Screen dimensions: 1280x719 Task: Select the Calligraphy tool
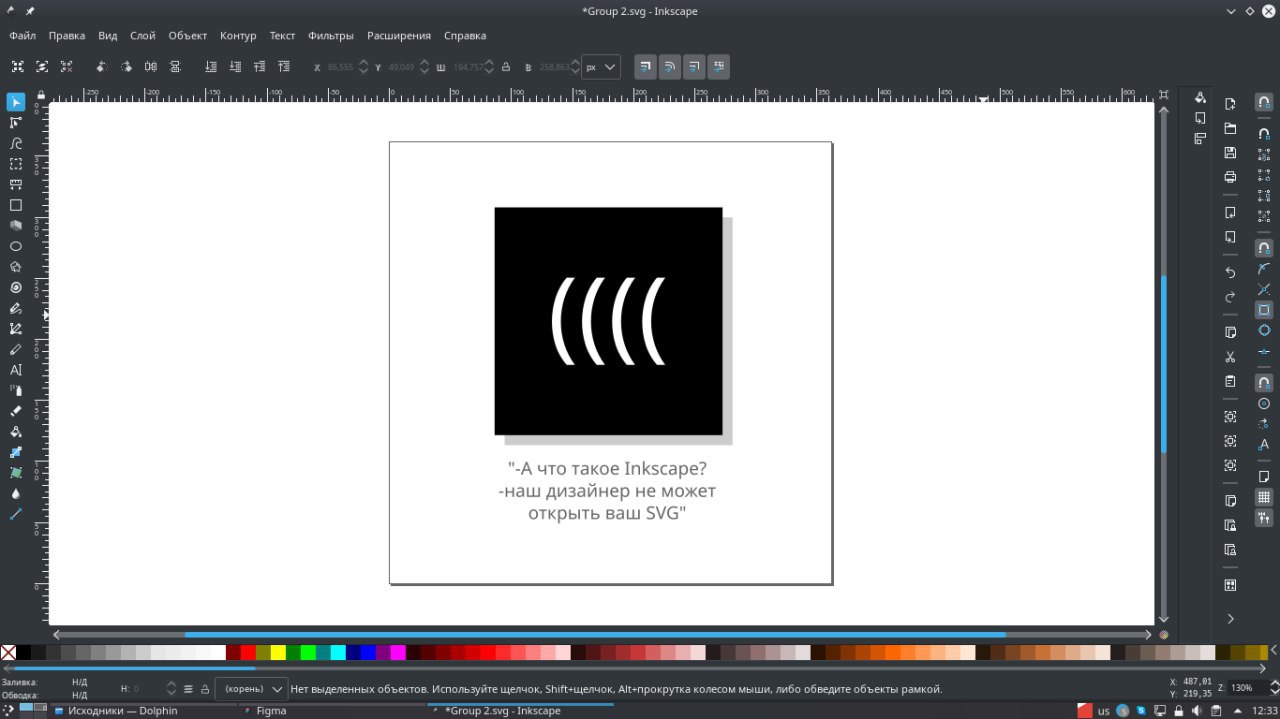tap(16, 349)
